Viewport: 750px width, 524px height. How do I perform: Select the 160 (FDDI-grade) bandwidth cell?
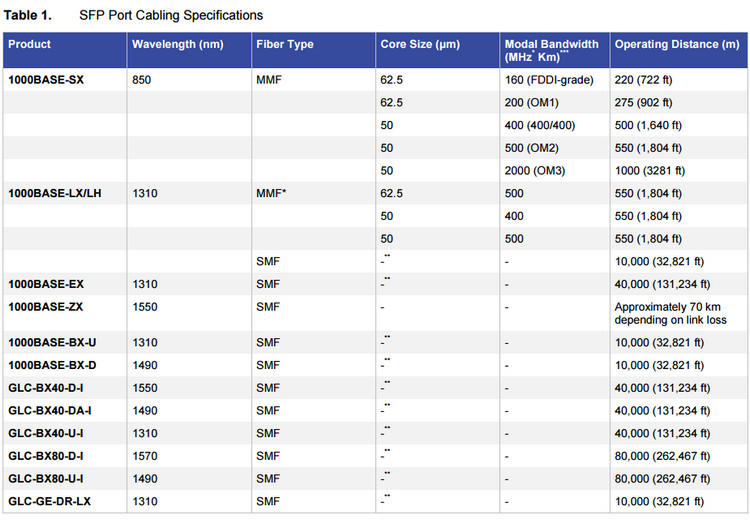click(x=550, y=80)
